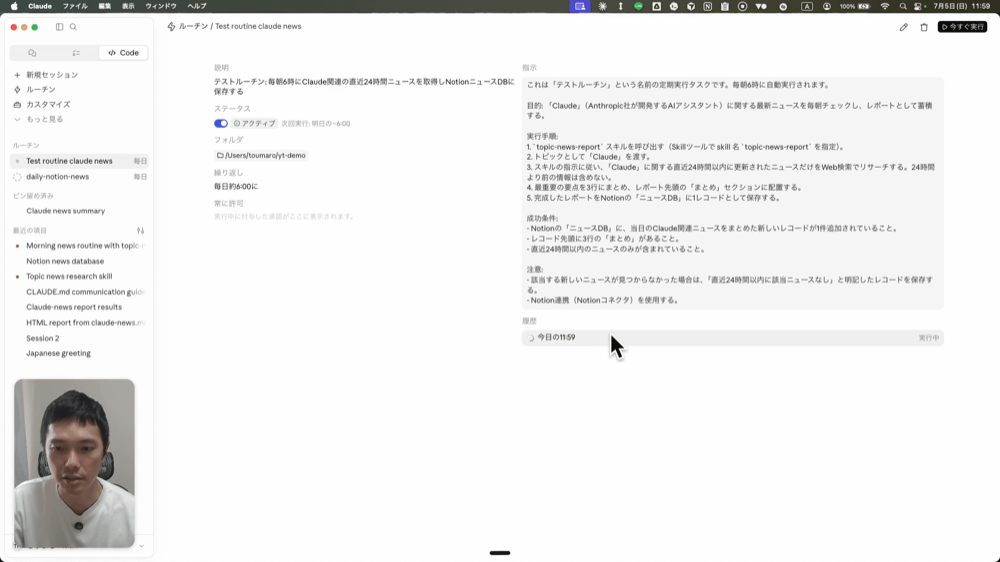Open the ファイル menu
1000x562 pixels.
point(75,6)
